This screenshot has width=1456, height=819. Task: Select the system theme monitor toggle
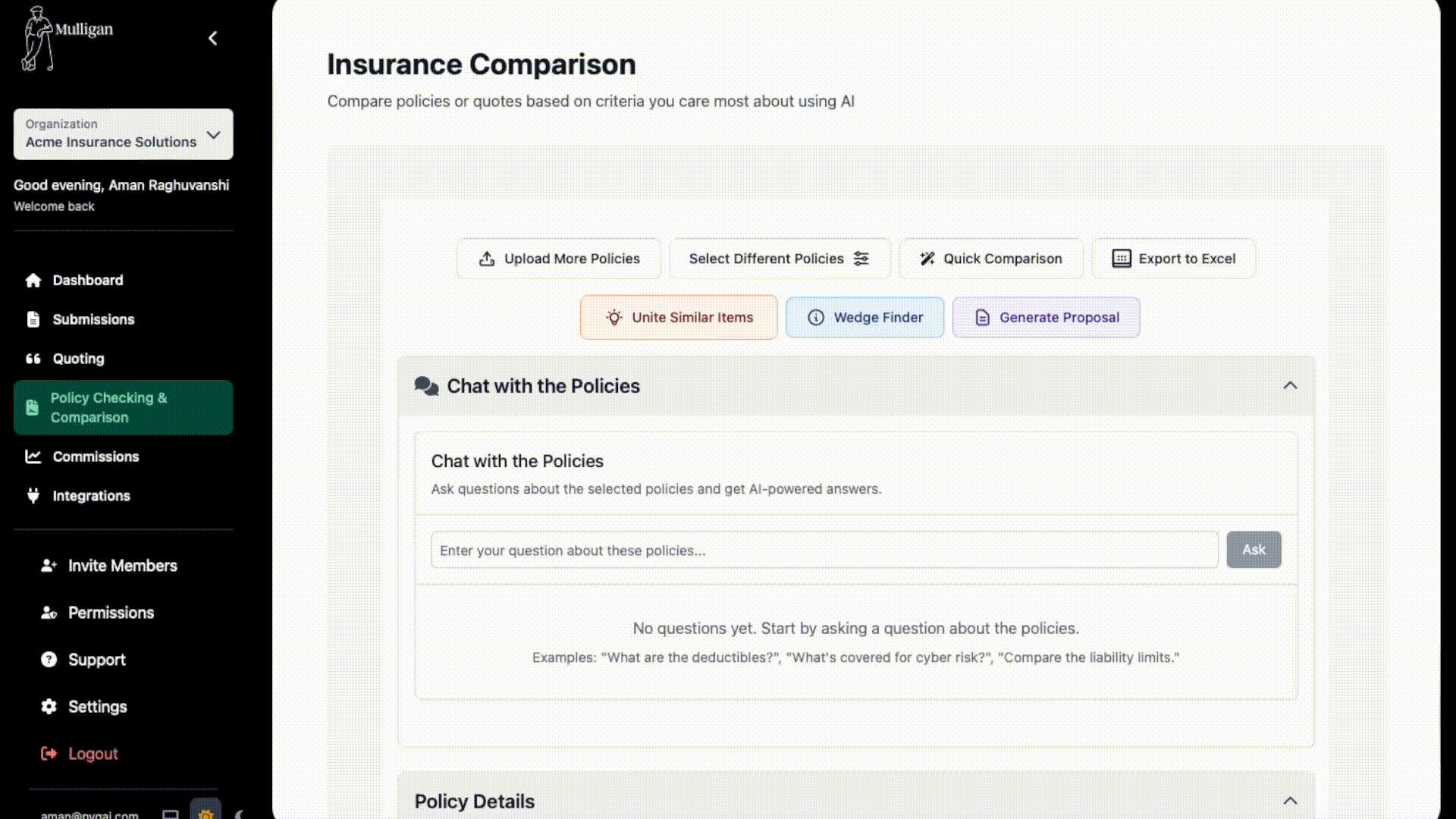[x=171, y=814]
